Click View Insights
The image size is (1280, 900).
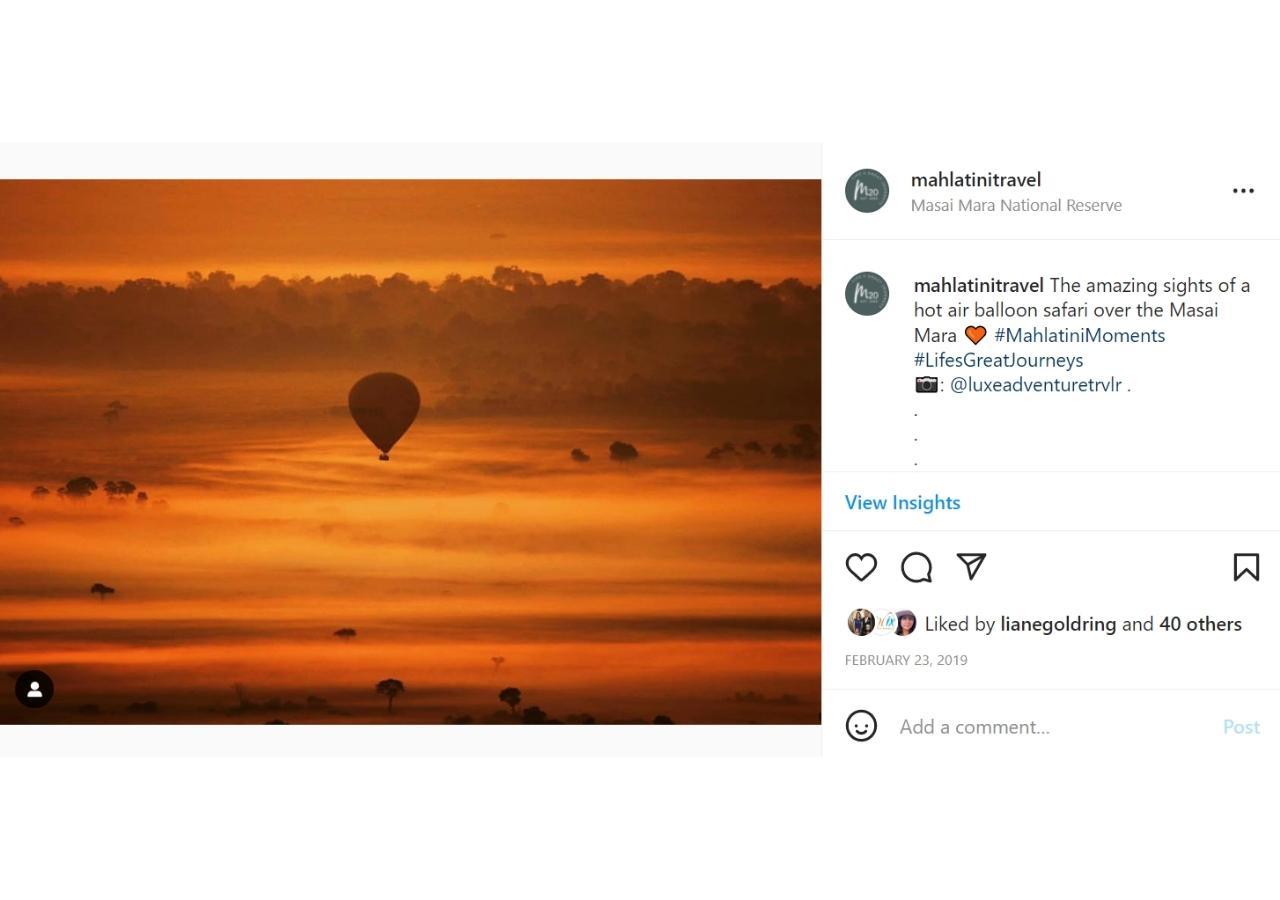(x=903, y=502)
